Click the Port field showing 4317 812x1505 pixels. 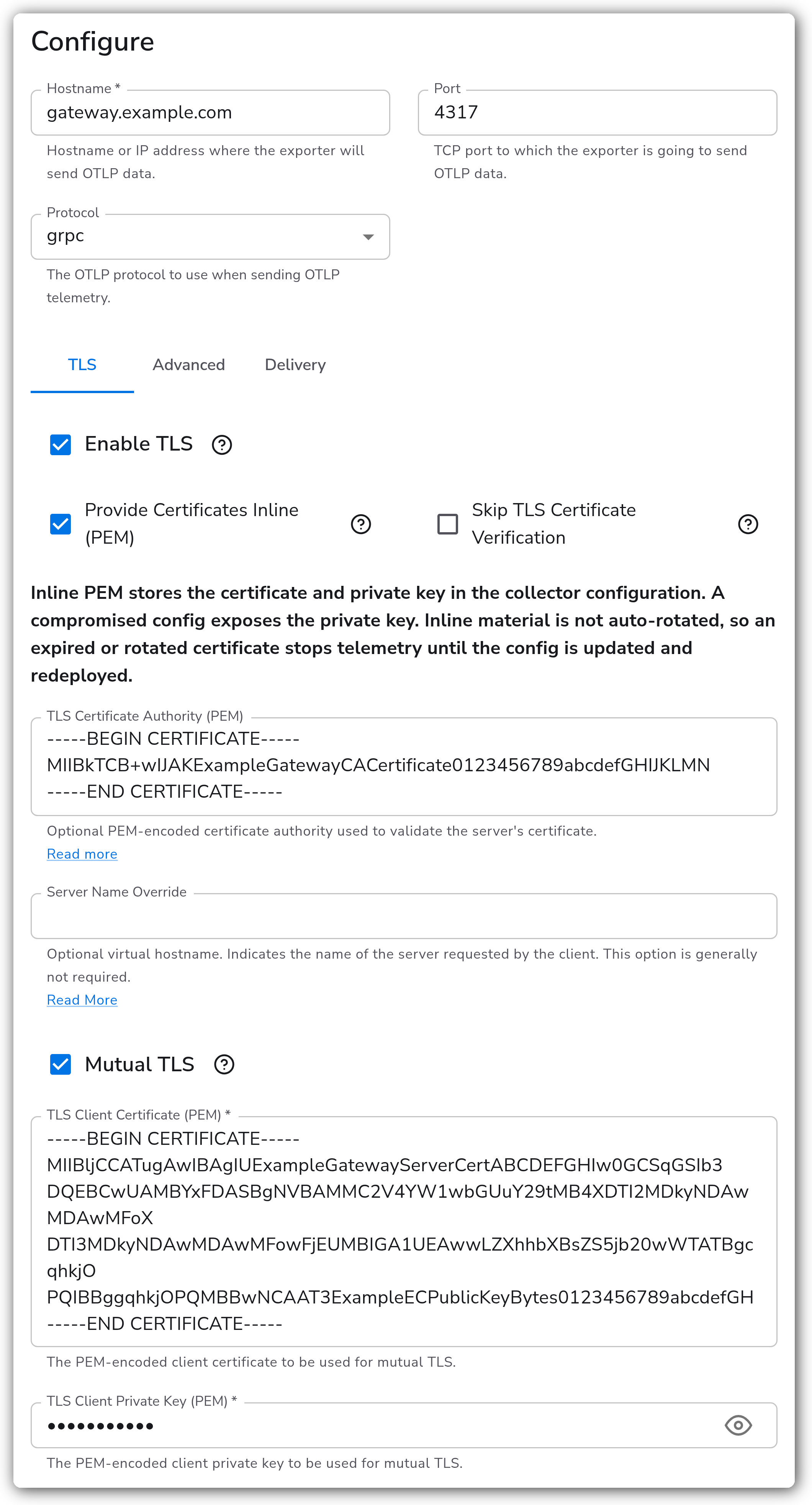coord(598,112)
